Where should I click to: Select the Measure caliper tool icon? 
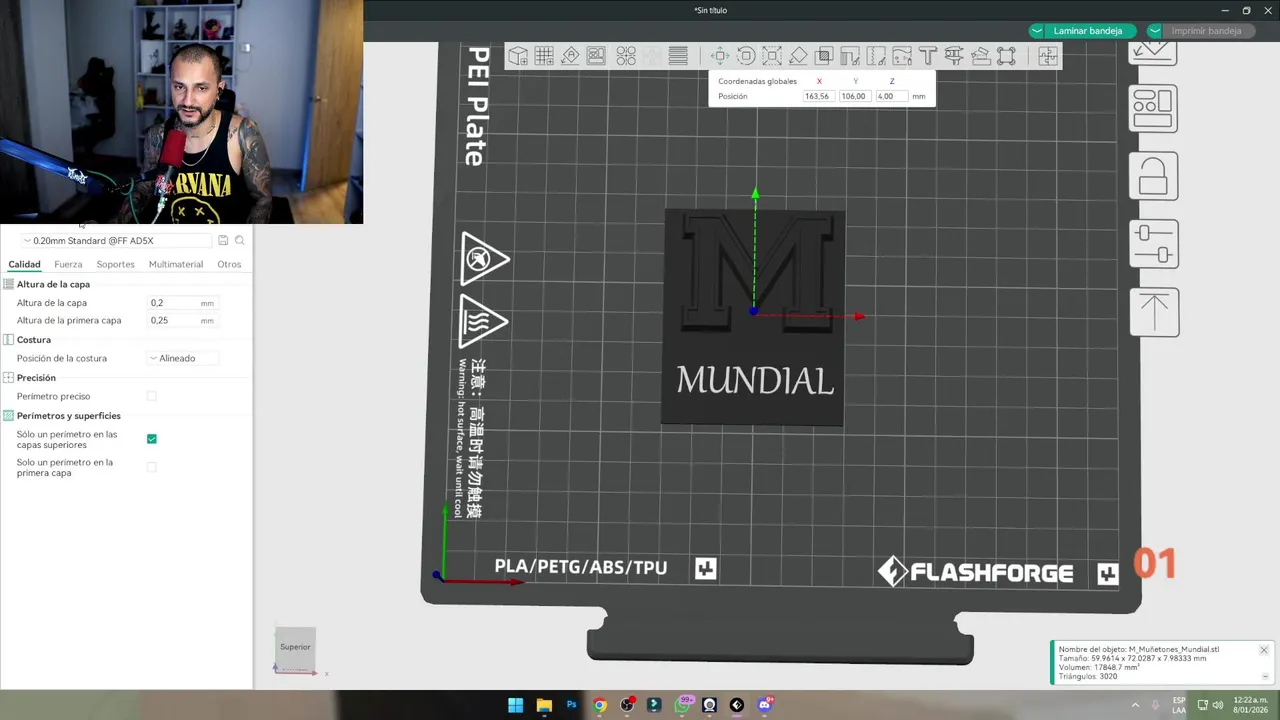click(954, 56)
